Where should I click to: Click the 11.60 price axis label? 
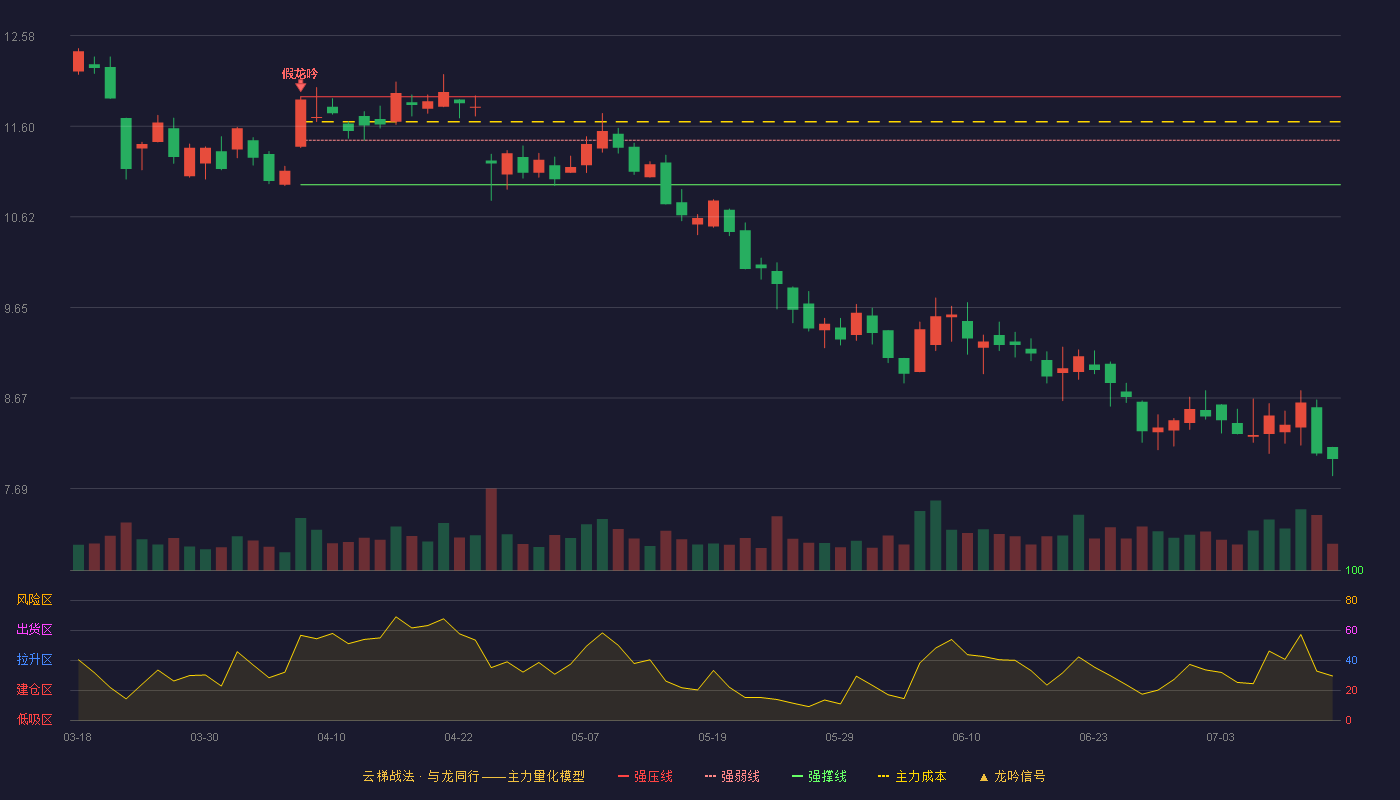(19, 128)
